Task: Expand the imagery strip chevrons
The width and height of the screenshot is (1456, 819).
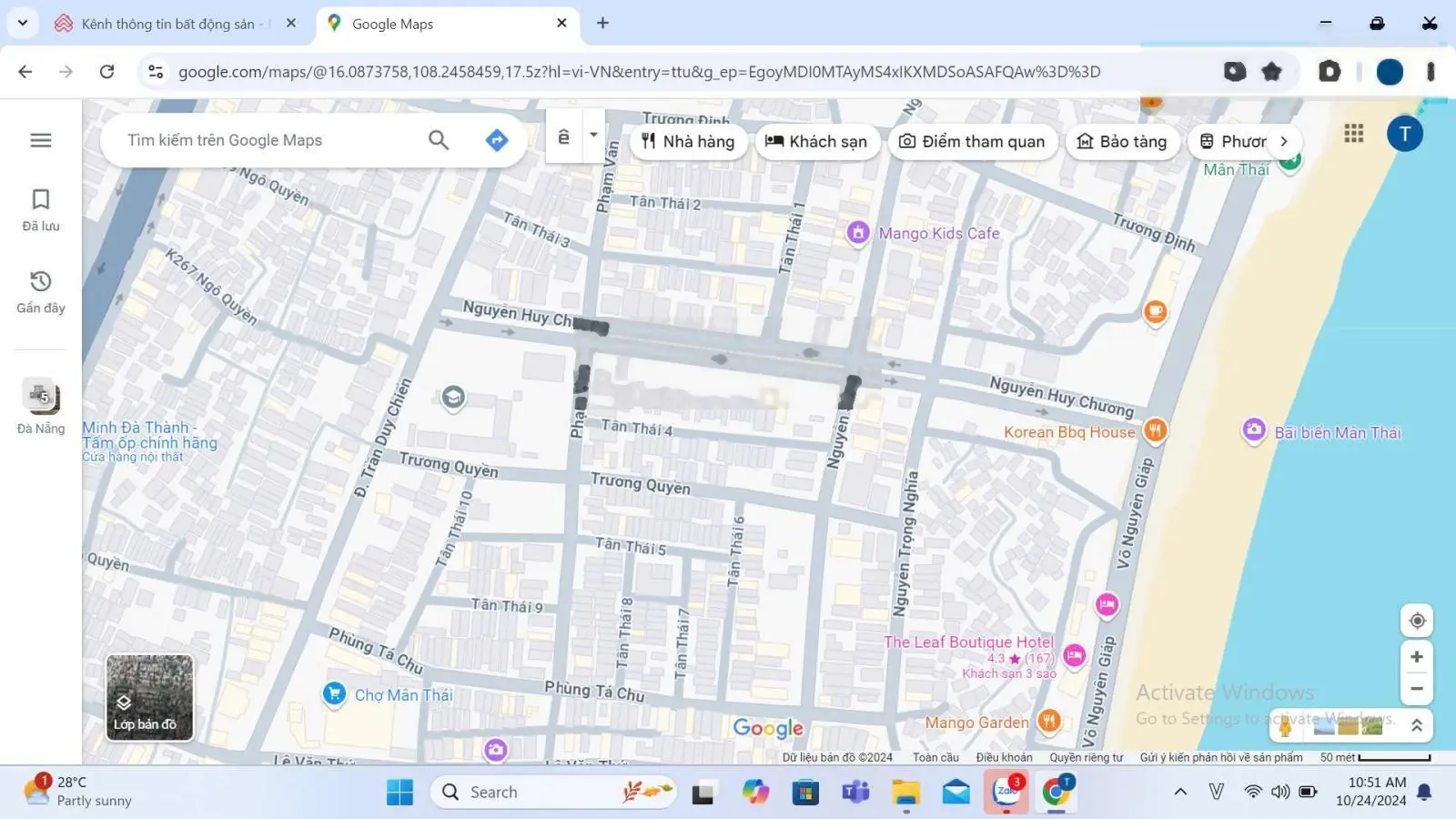Action: [x=1417, y=725]
